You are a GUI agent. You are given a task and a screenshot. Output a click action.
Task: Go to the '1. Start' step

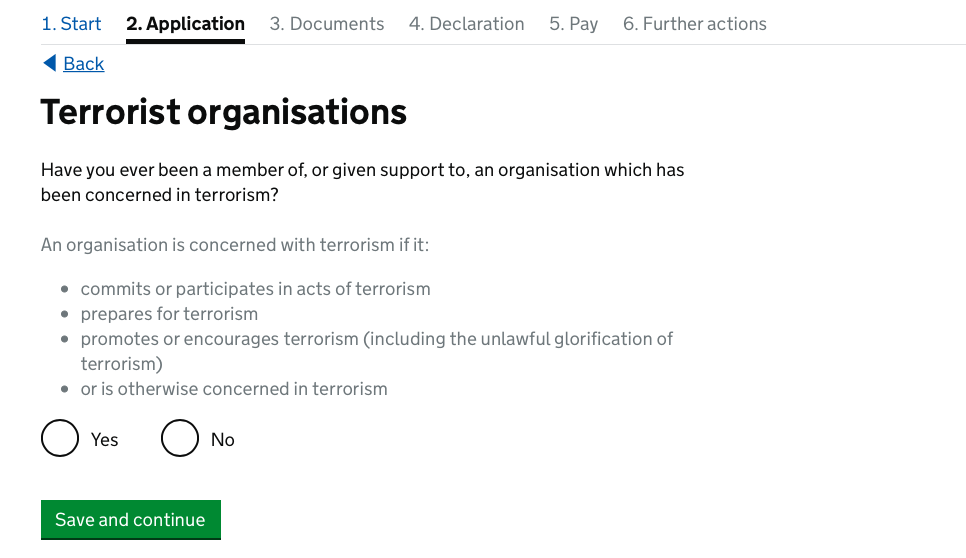coord(71,24)
